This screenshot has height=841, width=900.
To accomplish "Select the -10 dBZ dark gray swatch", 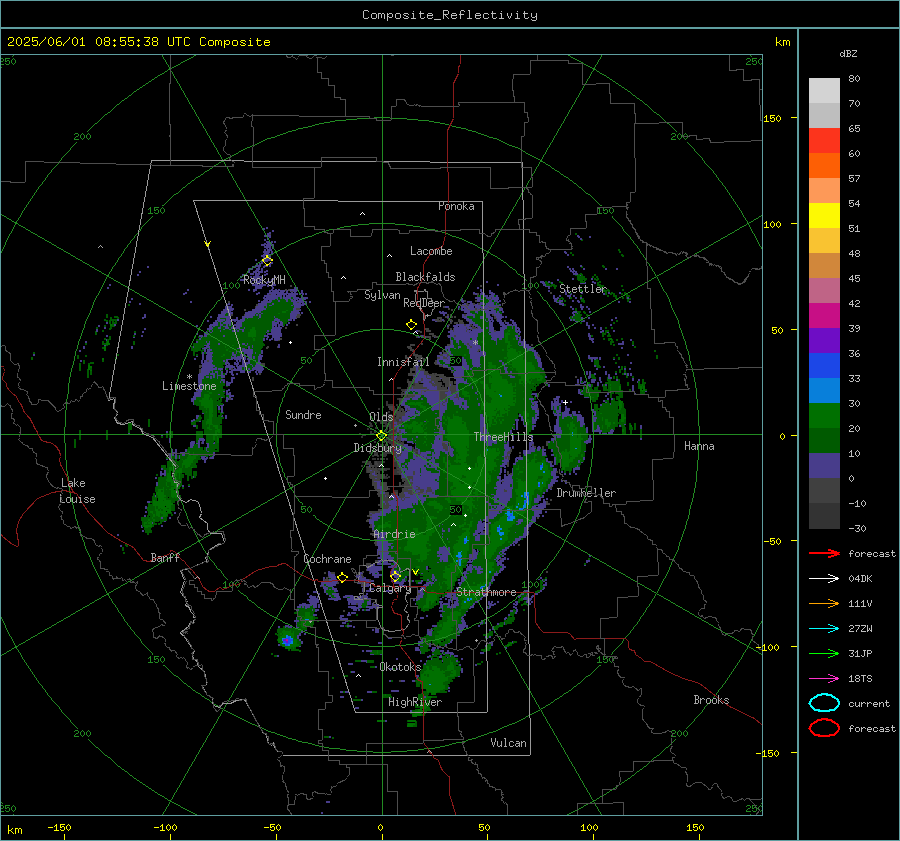I will pos(824,516).
